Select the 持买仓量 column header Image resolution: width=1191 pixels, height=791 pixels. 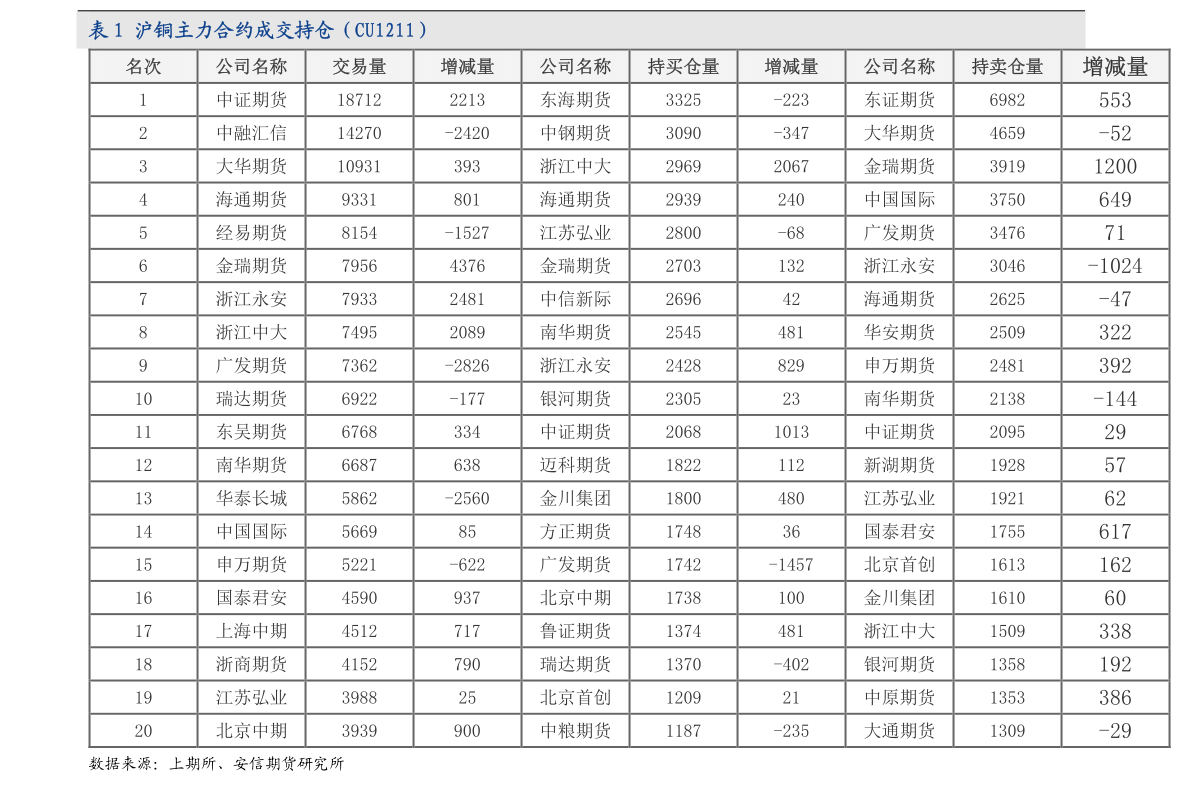[x=683, y=66]
